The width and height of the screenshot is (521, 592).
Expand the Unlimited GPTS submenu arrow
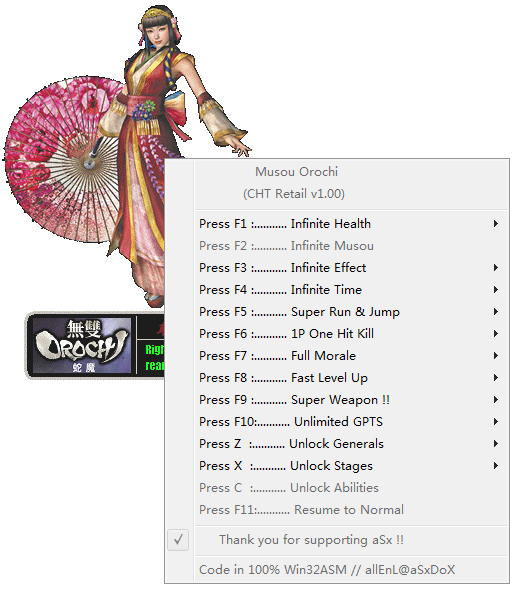coord(496,422)
